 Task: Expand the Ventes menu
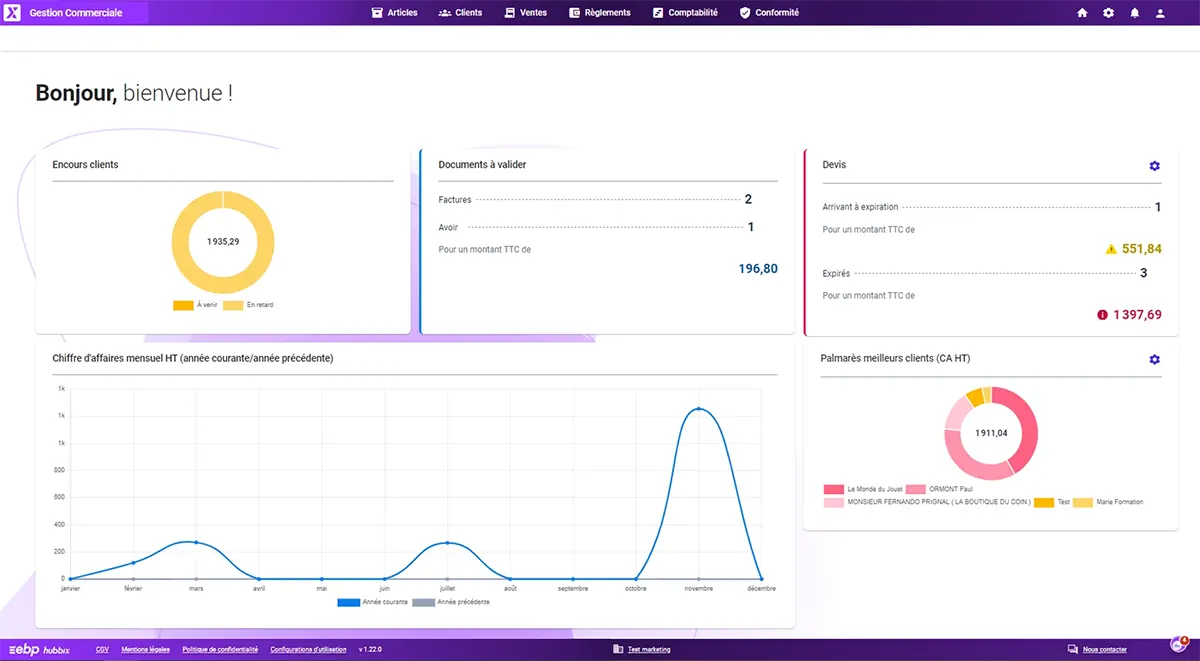tap(526, 13)
